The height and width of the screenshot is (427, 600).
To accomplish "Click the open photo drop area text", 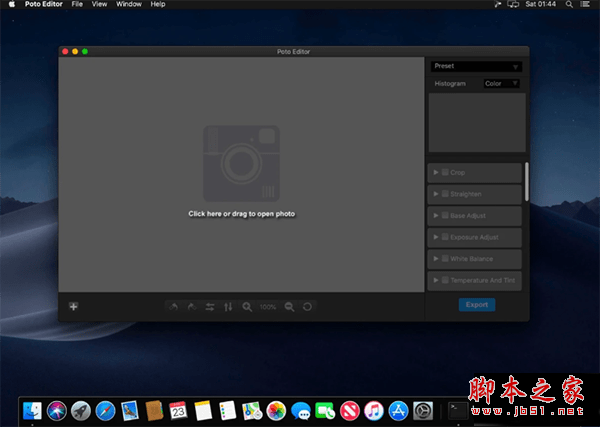I will pyautogui.click(x=242, y=214).
